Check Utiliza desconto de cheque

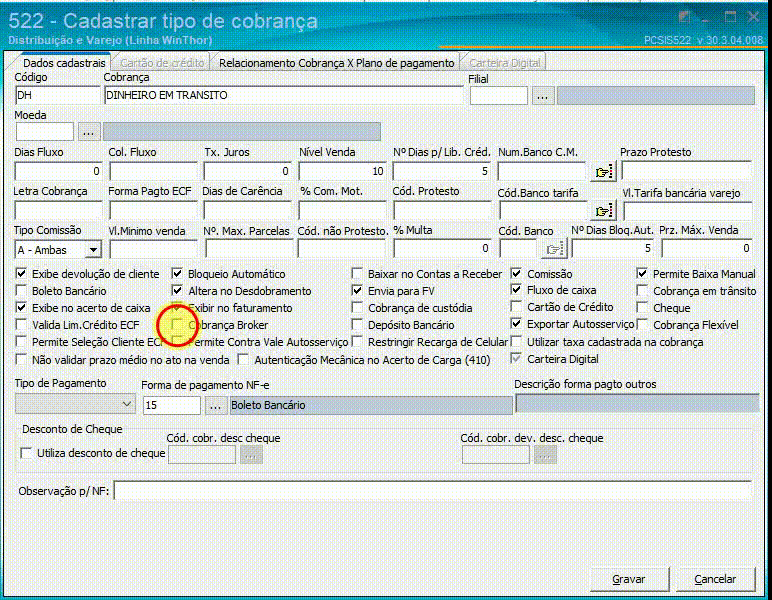(26, 453)
